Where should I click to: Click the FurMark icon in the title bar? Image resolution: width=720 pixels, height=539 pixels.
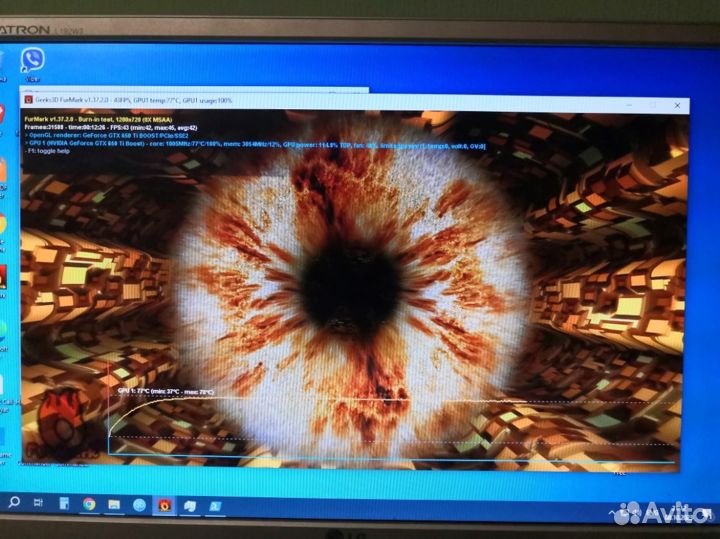28,100
